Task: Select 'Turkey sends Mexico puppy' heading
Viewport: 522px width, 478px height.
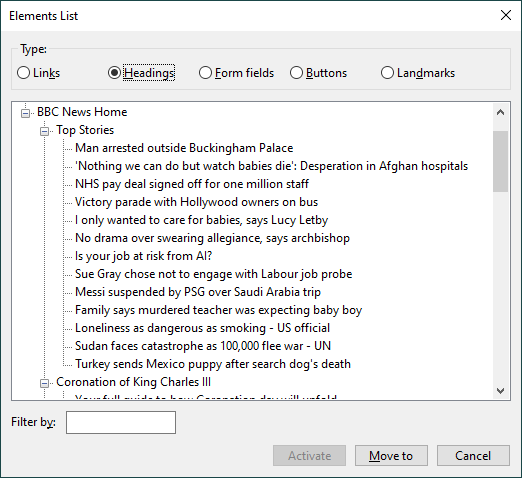Action: (x=213, y=364)
